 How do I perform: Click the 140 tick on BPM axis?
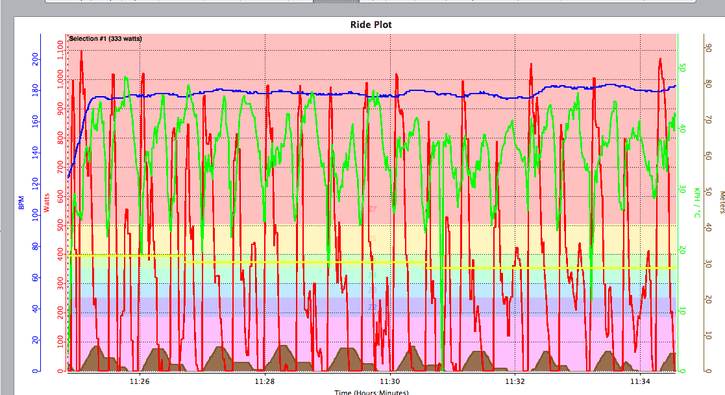35,152
